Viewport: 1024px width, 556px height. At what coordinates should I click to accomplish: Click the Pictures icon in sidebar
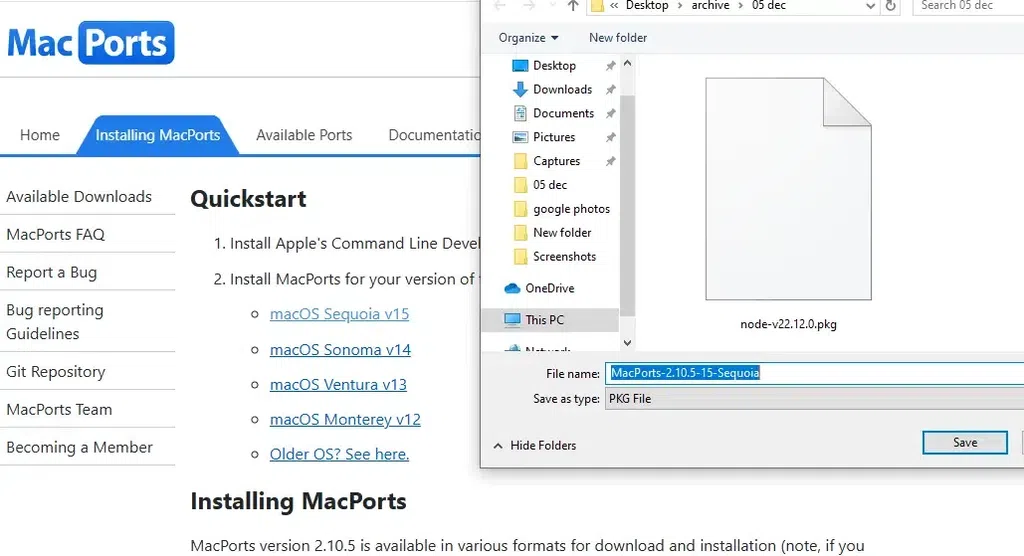(520, 137)
